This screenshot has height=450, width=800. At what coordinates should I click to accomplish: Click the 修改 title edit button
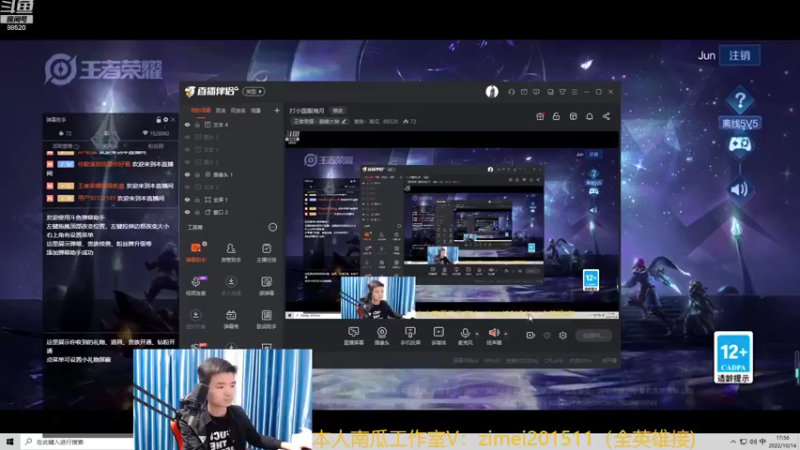(x=338, y=111)
